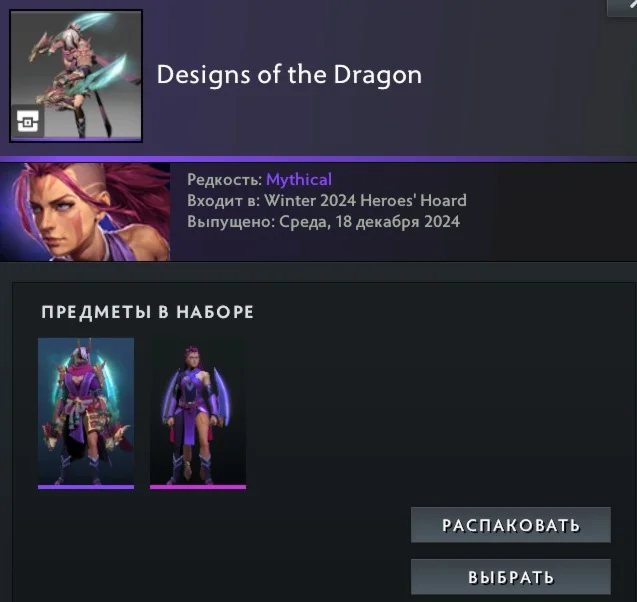The width and height of the screenshot is (637, 602).
Task: Click the purple rarity bar under first item
Action: click(x=86, y=487)
